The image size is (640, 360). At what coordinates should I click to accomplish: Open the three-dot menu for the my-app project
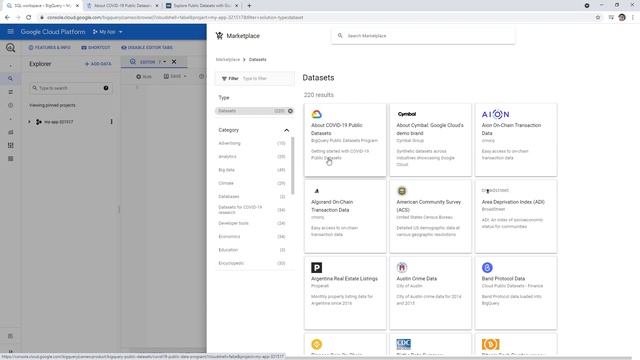[x=111, y=122]
